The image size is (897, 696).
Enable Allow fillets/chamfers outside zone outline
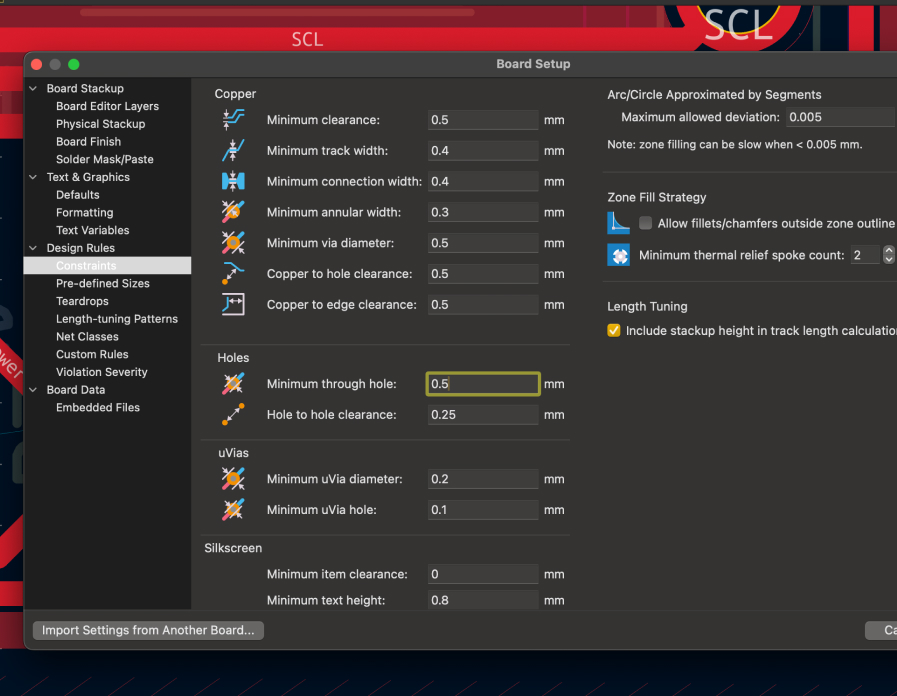[x=646, y=224]
